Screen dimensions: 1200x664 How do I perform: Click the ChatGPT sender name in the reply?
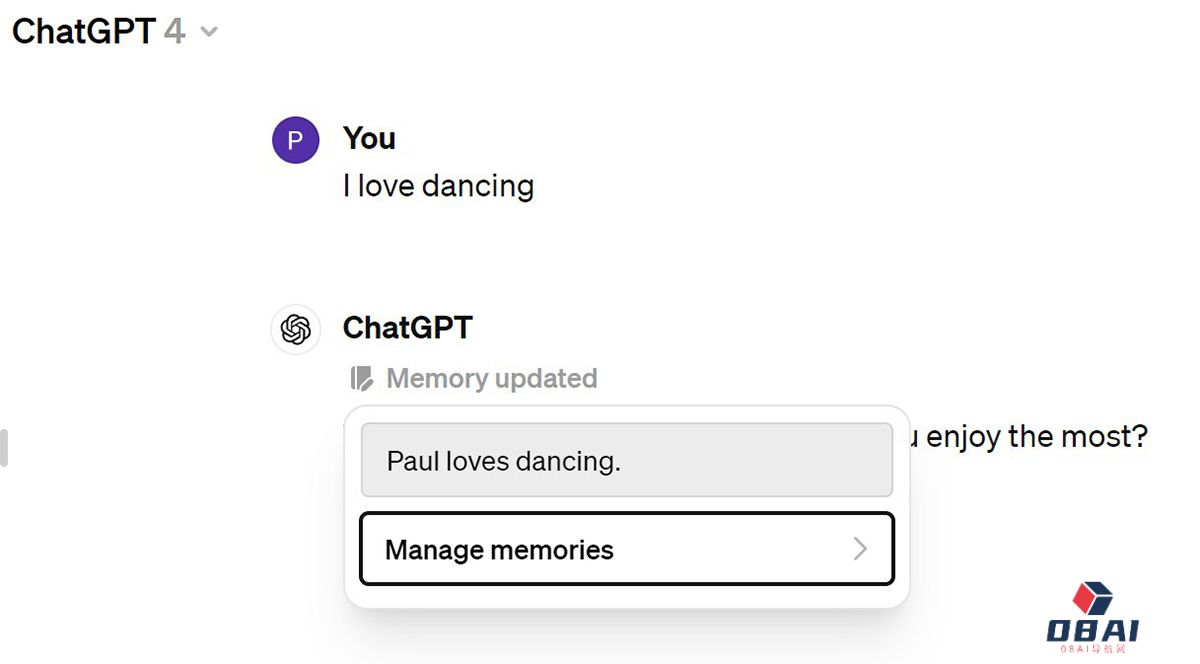tap(407, 327)
